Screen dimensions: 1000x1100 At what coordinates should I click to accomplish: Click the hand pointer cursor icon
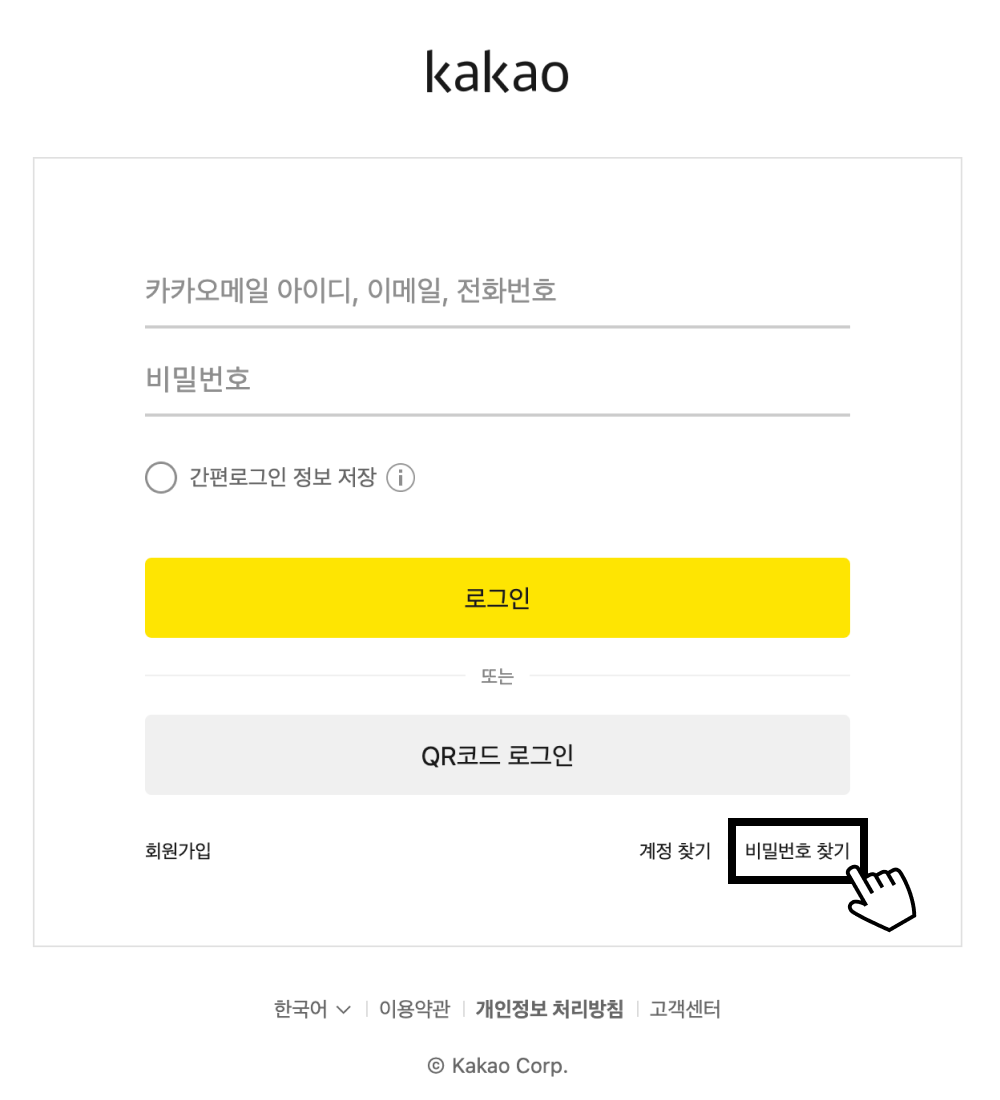click(x=882, y=895)
